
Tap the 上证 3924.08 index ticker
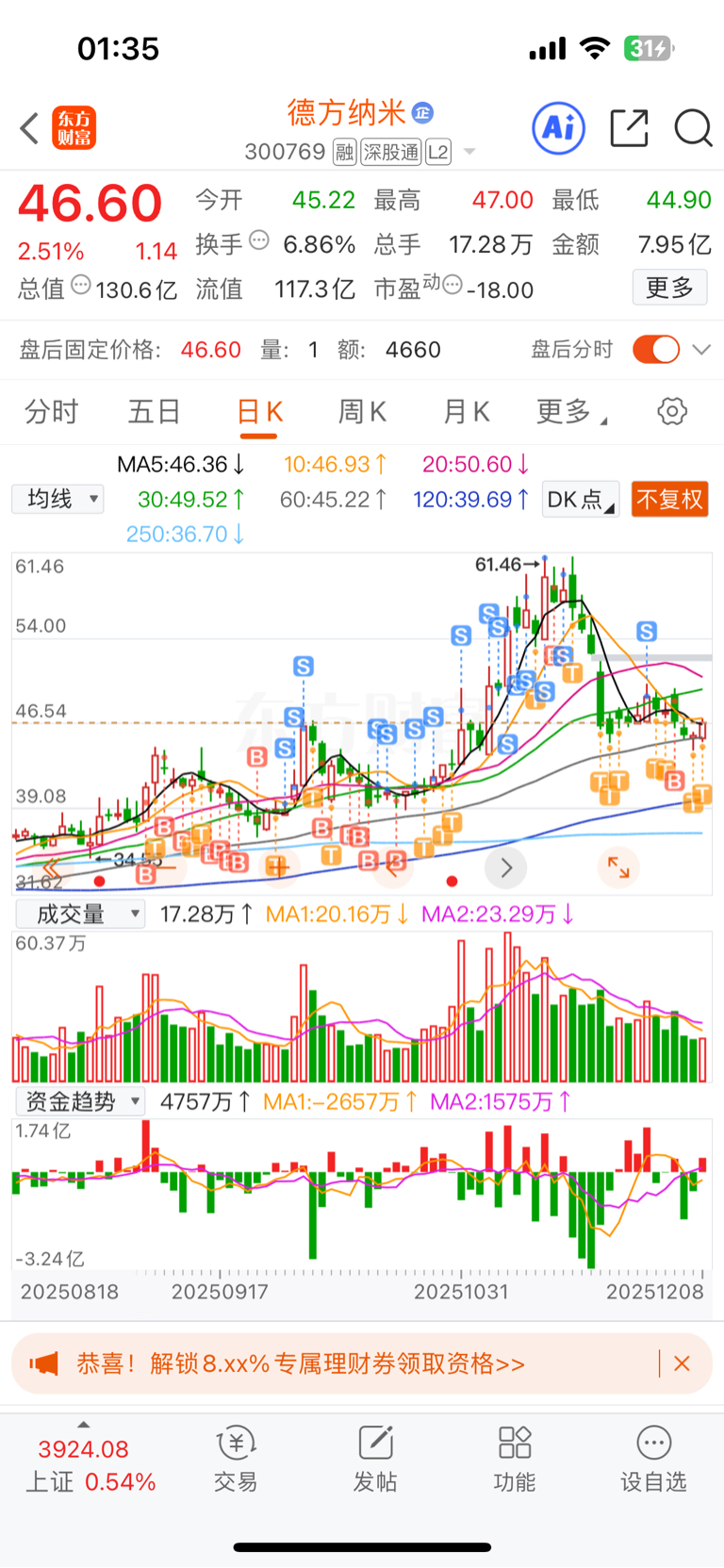click(90, 1465)
